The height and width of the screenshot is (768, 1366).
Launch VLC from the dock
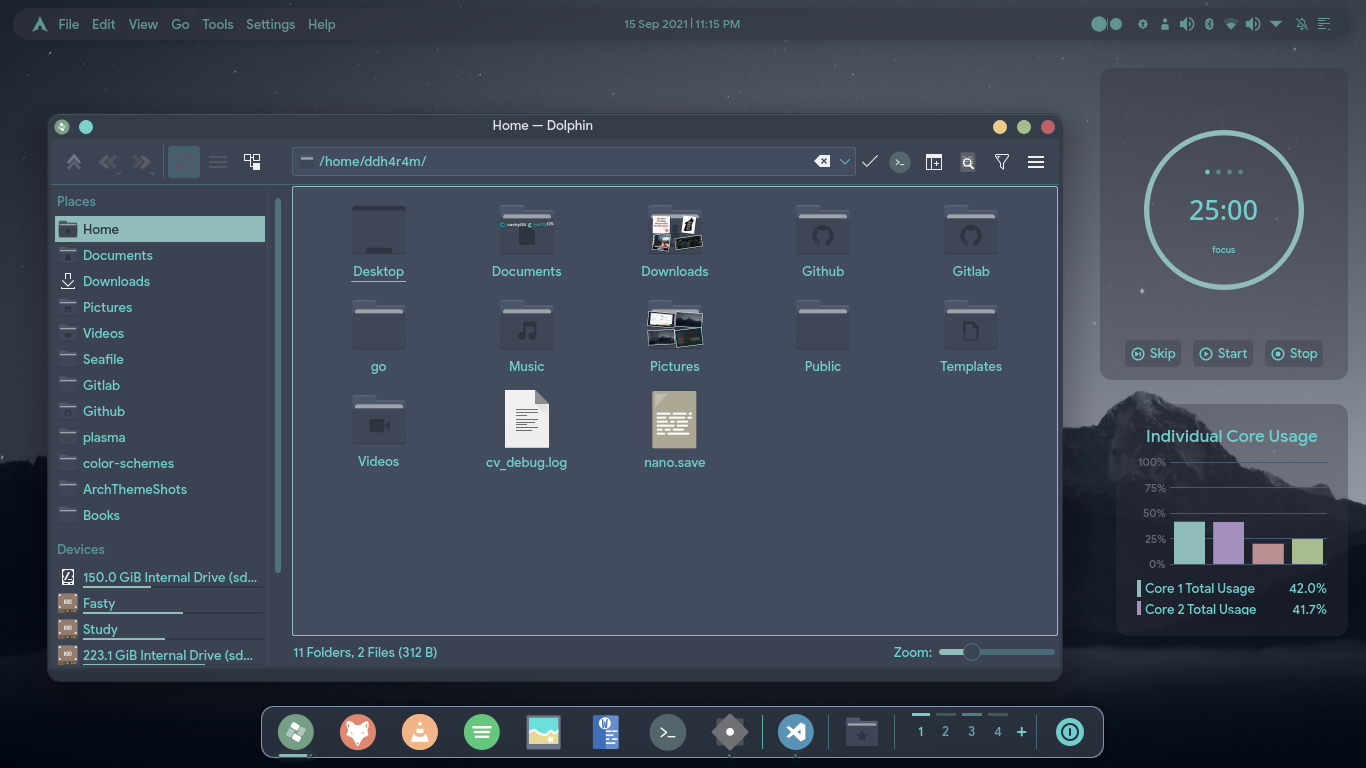(420, 733)
